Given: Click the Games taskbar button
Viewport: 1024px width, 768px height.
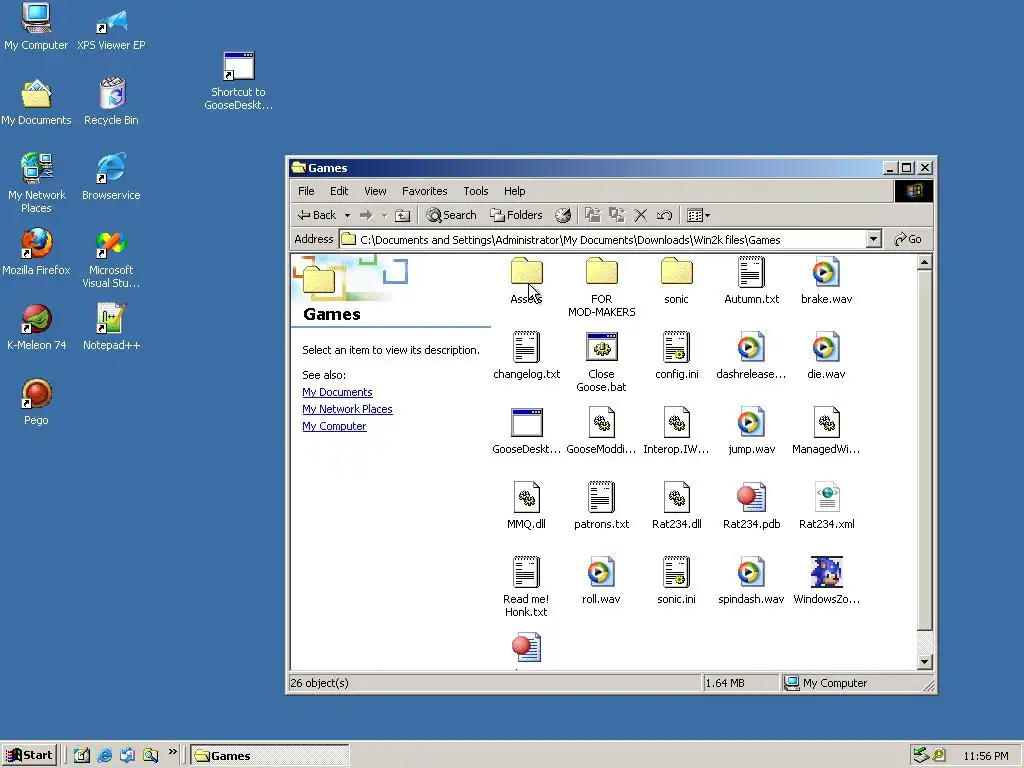Looking at the screenshot, I should click(x=270, y=756).
